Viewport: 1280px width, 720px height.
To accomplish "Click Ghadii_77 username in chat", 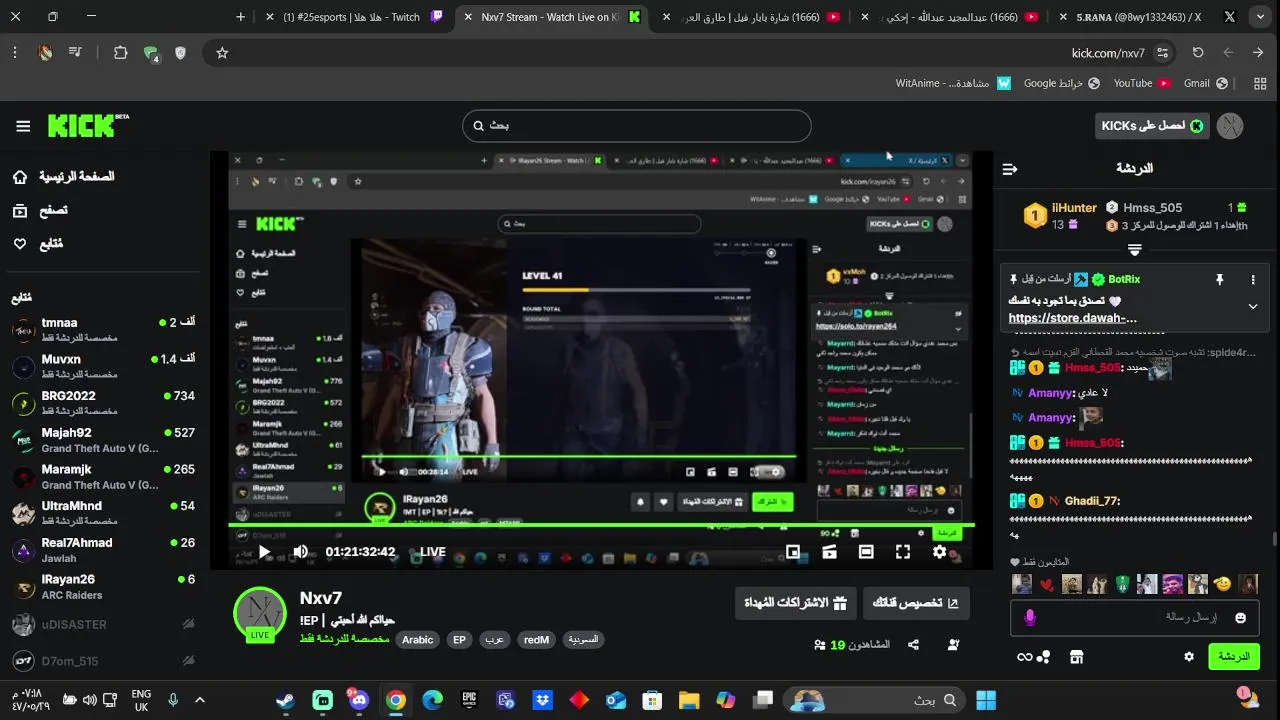I will coord(1090,501).
